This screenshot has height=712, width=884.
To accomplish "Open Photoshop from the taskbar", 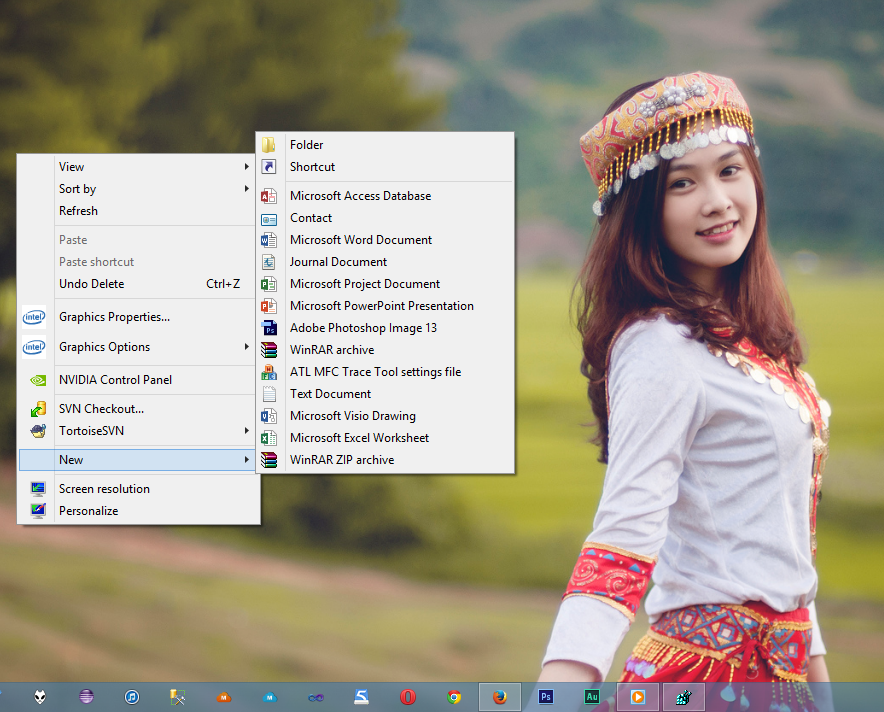I will tap(545, 697).
